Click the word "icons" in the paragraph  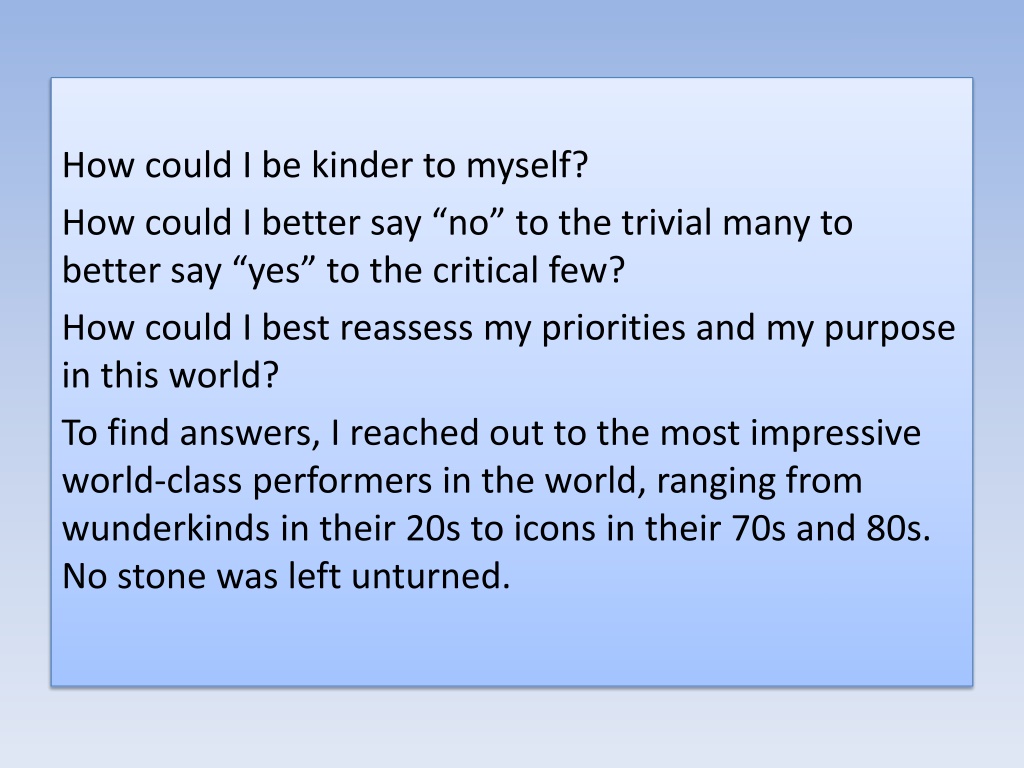point(554,529)
